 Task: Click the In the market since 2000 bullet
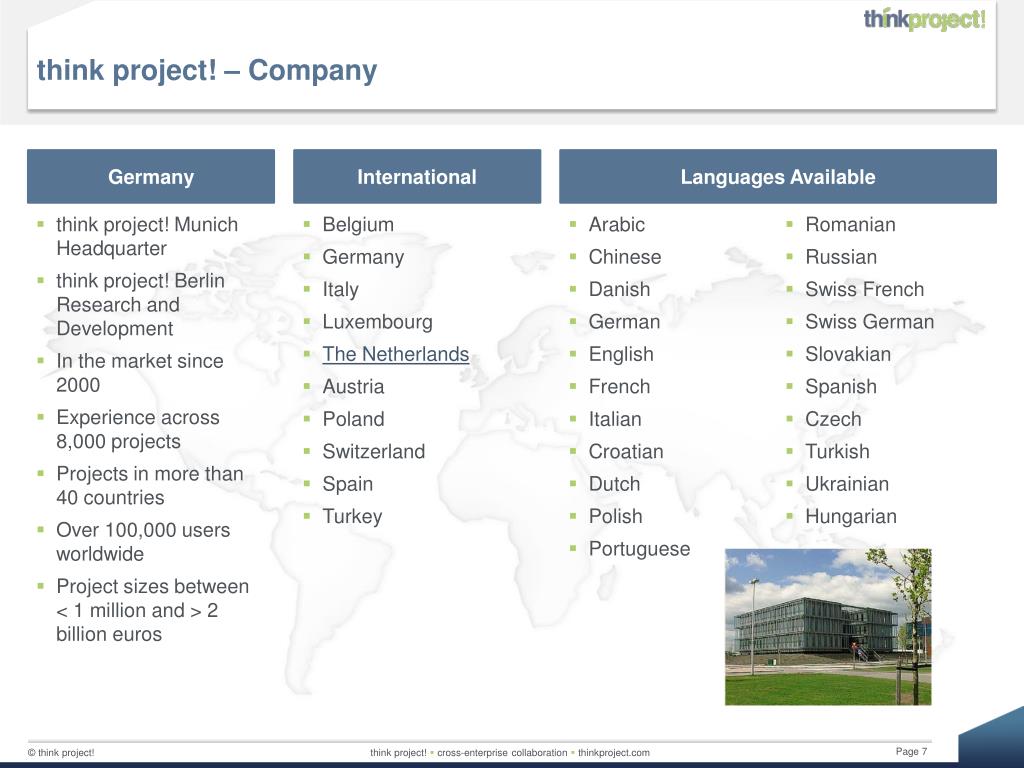(x=140, y=373)
